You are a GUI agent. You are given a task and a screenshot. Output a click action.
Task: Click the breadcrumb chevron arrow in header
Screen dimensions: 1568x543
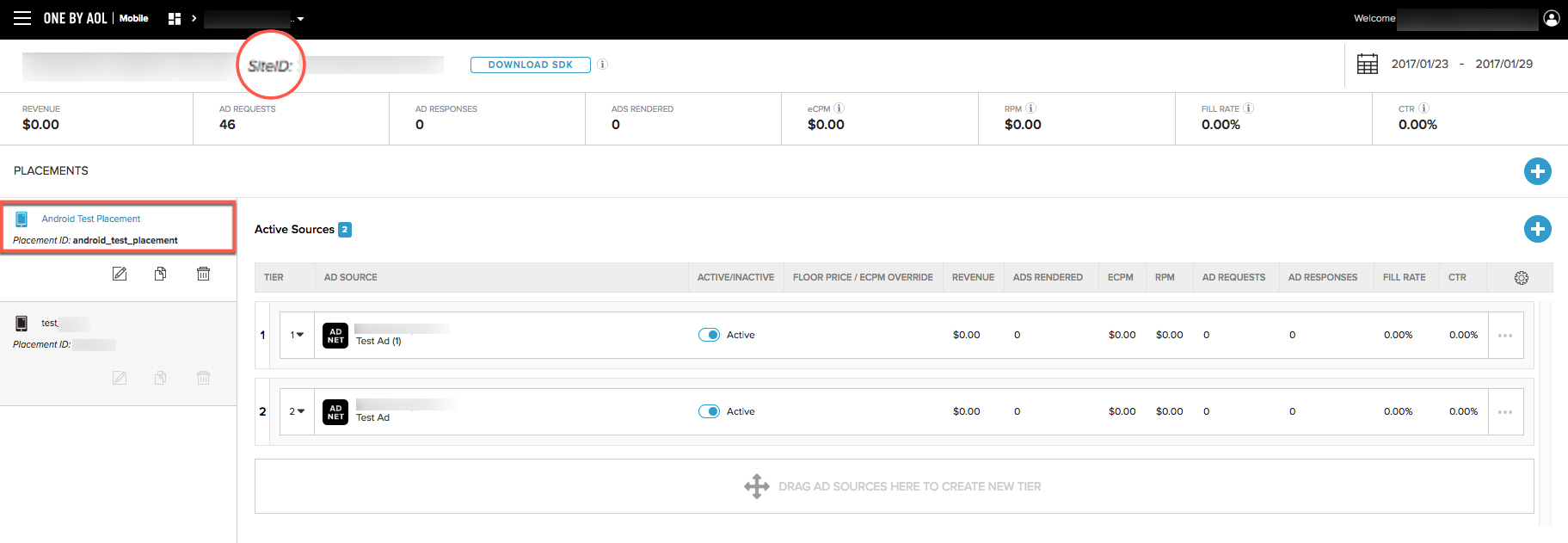point(194,18)
